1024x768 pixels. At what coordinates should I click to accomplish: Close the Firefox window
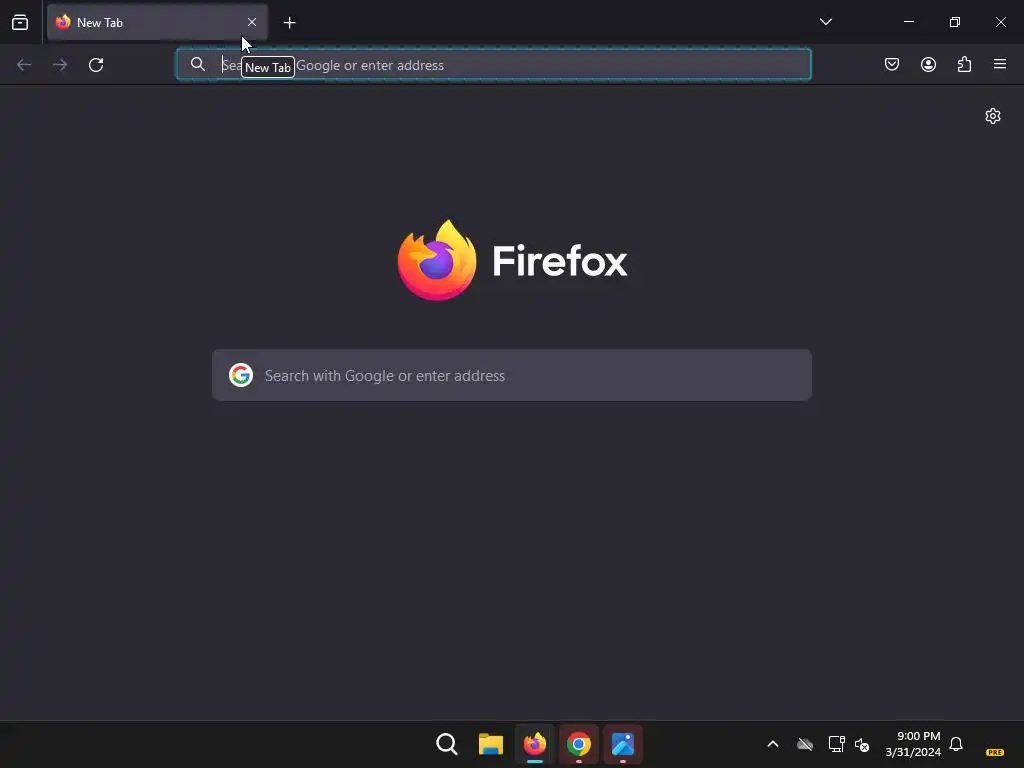(1000, 22)
